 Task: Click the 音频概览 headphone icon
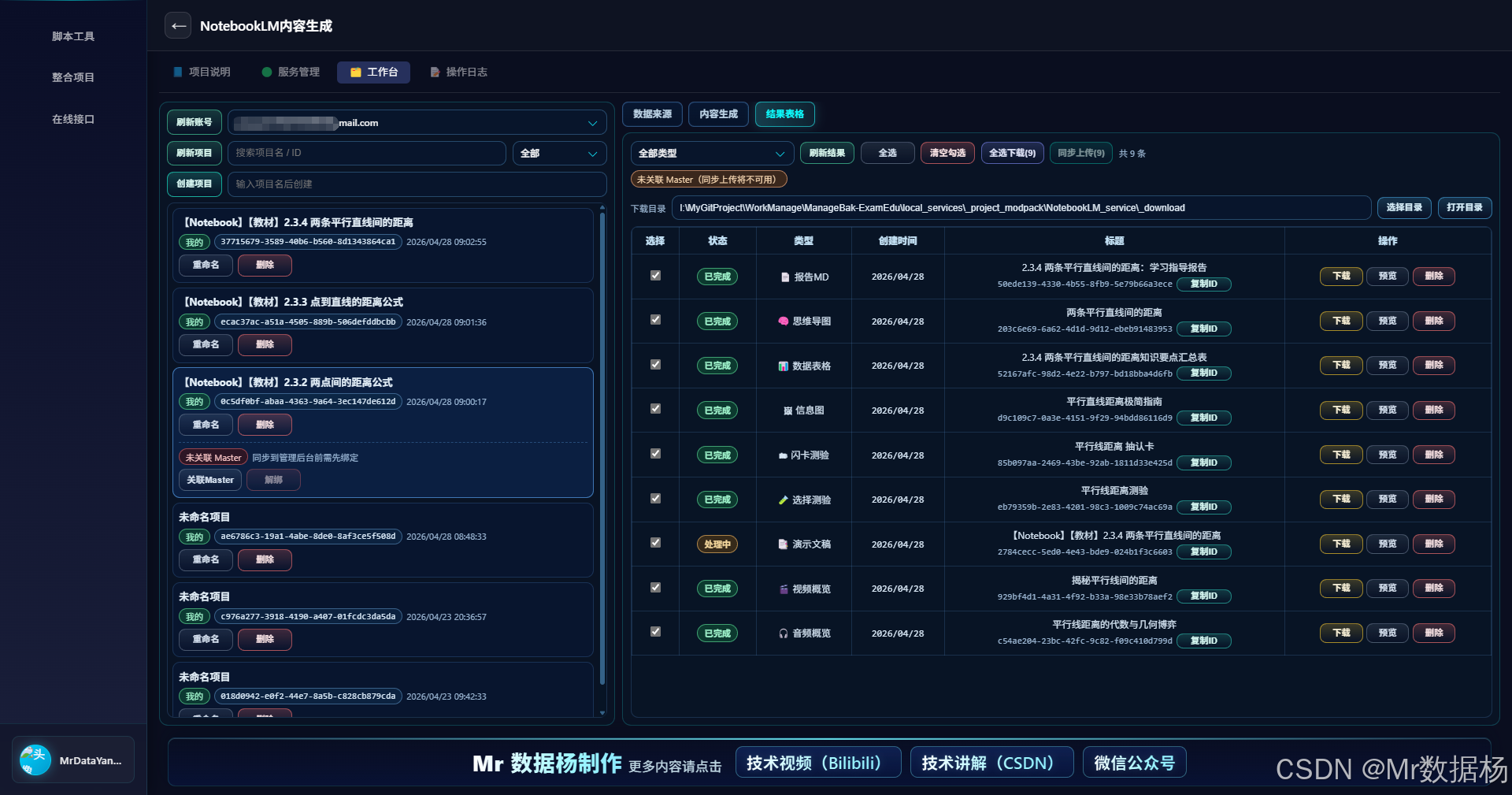[784, 633]
